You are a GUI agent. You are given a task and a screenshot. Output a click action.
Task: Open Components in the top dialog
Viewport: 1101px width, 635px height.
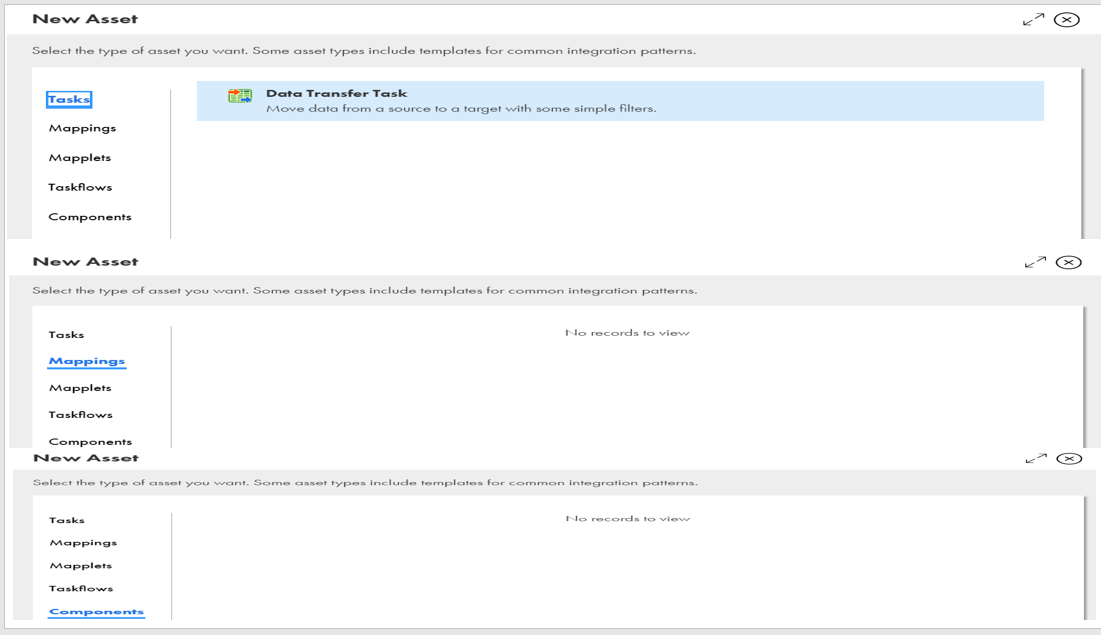[x=90, y=217]
